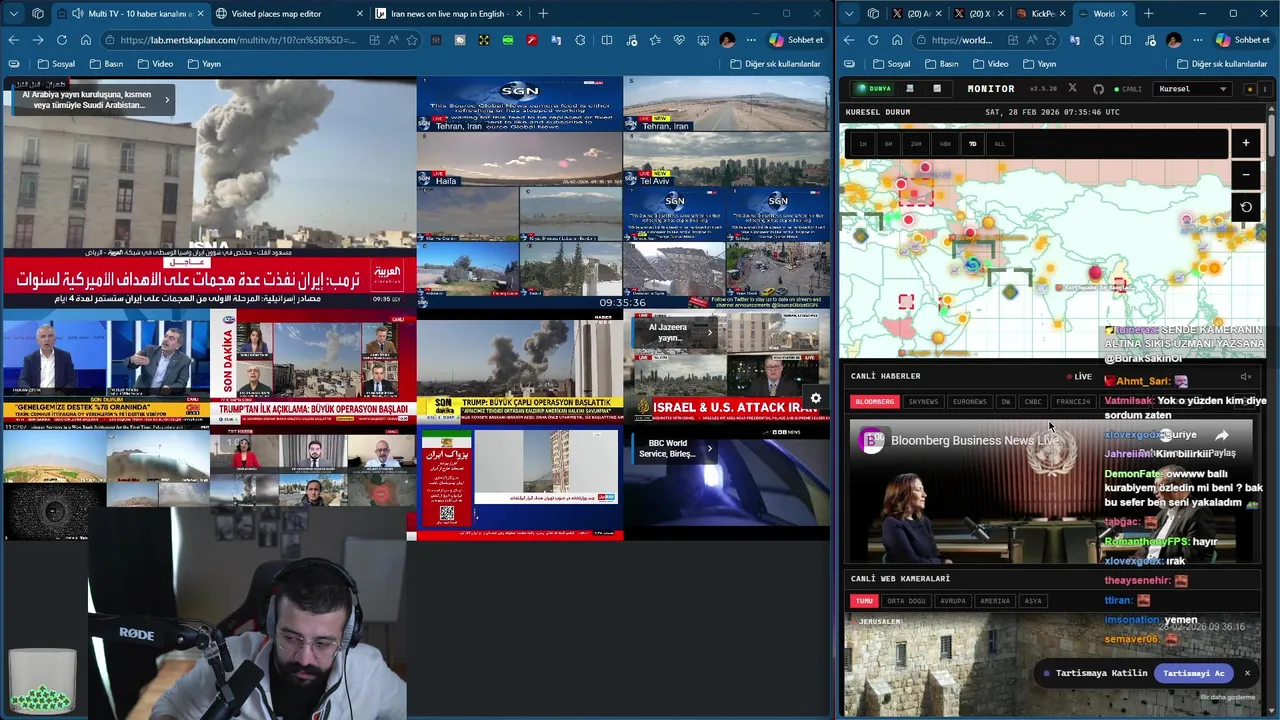Favorite the Multi TV page with star icon
The width and height of the screenshot is (1280, 720).
pyautogui.click(x=410, y=40)
